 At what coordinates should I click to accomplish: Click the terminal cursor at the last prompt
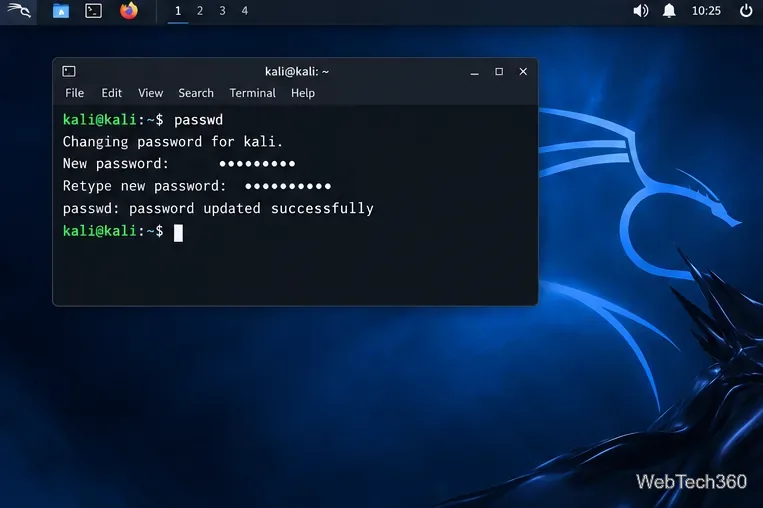pyautogui.click(x=179, y=233)
